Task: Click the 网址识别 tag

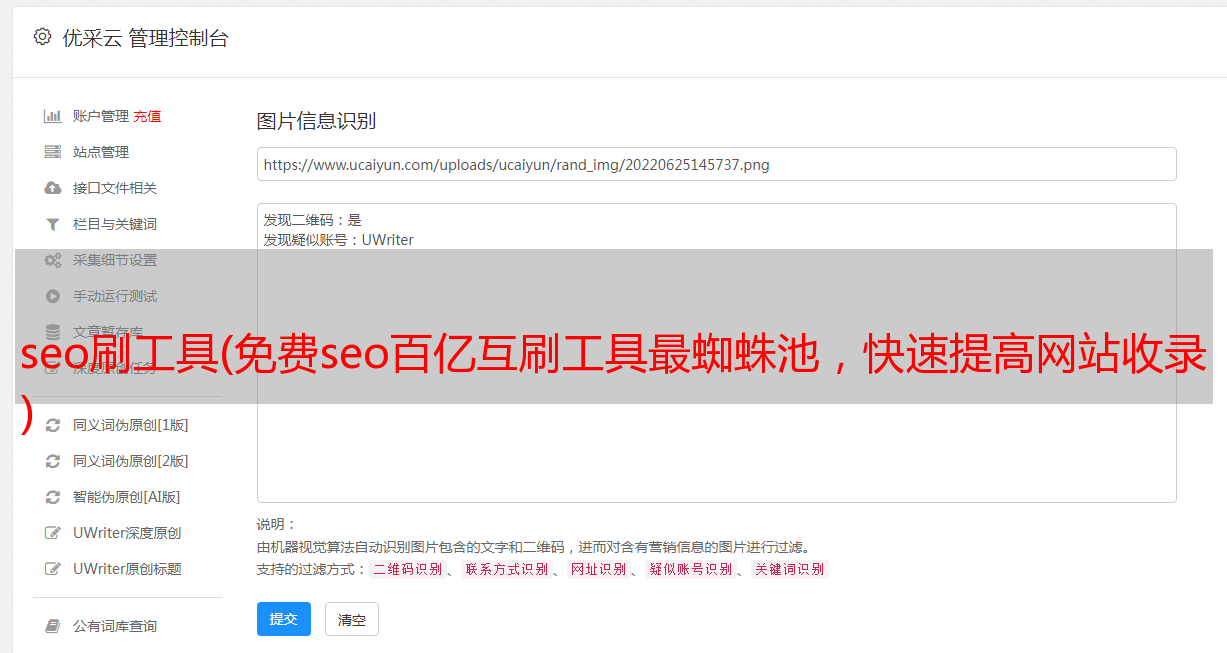Action: click(598, 569)
